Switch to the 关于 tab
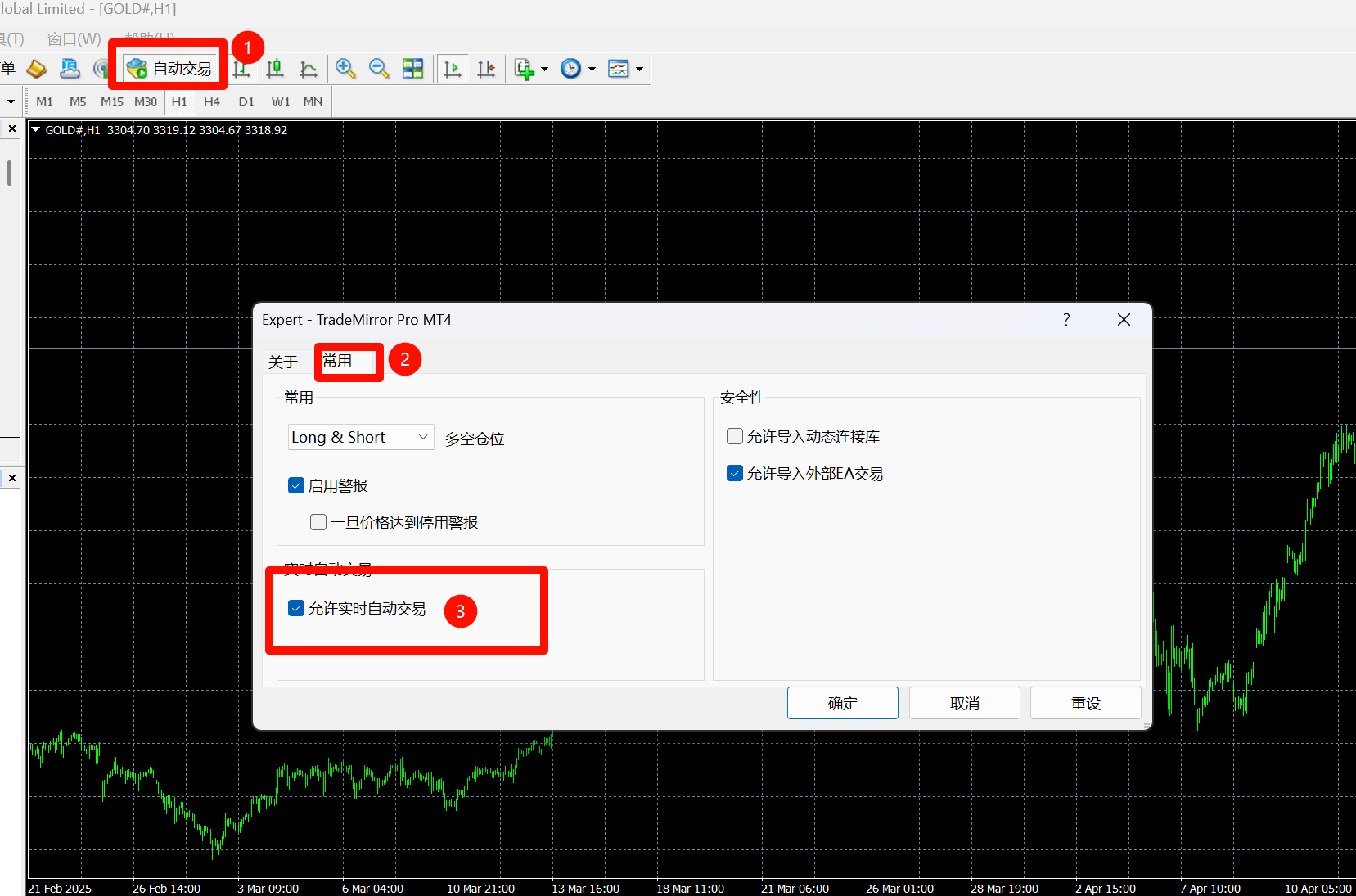 283,362
